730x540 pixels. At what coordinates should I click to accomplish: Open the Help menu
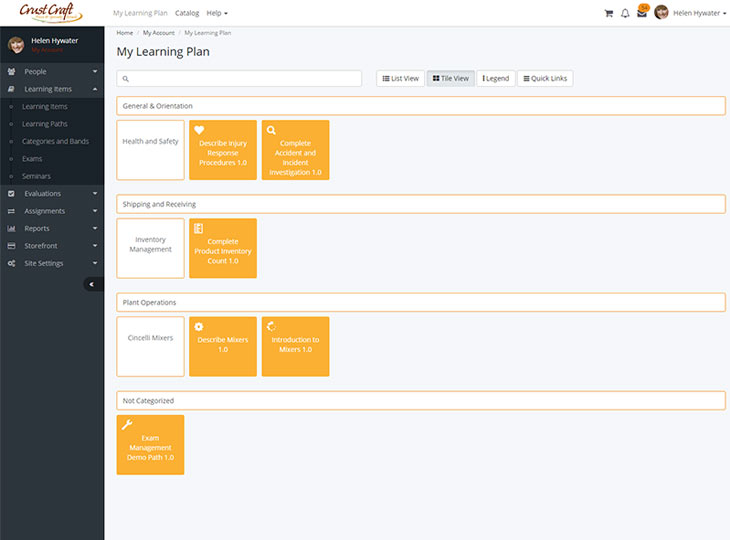tap(217, 13)
